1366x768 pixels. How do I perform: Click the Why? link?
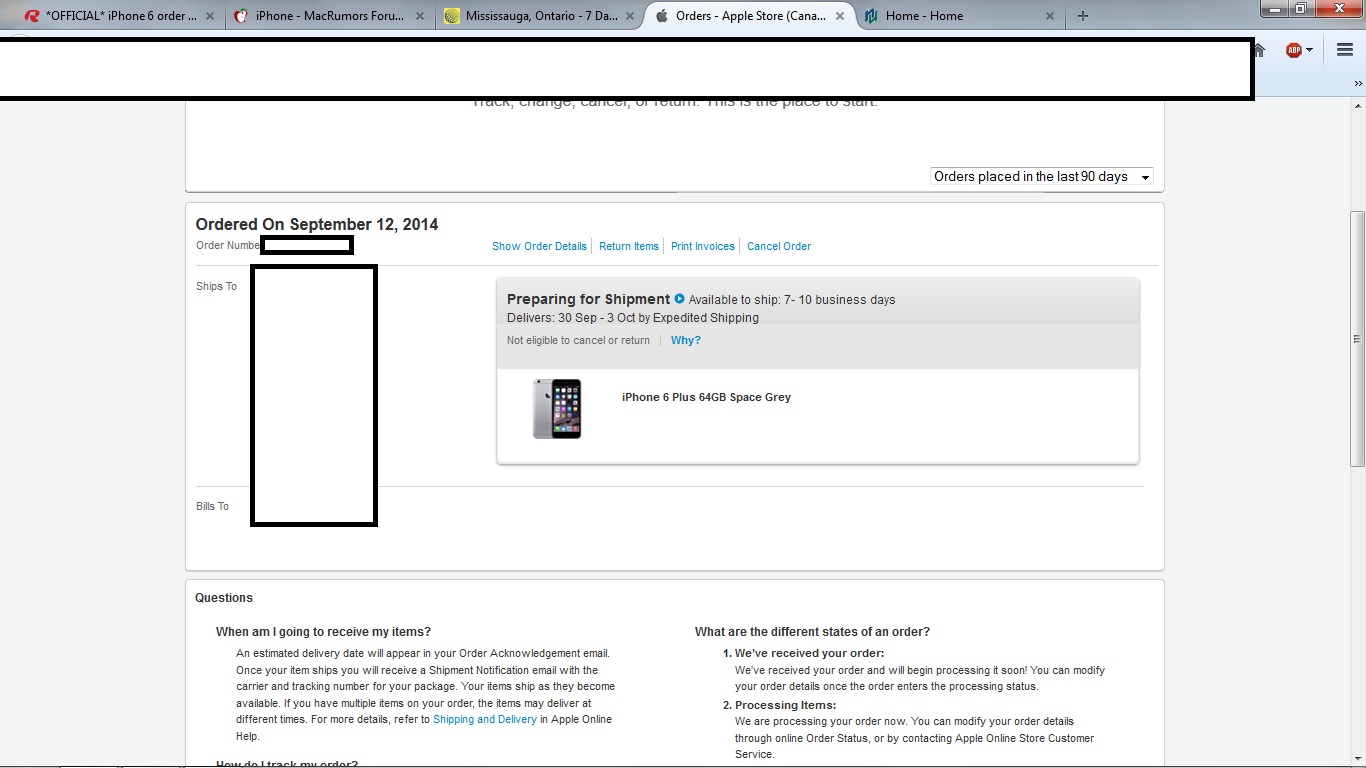coord(686,340)
